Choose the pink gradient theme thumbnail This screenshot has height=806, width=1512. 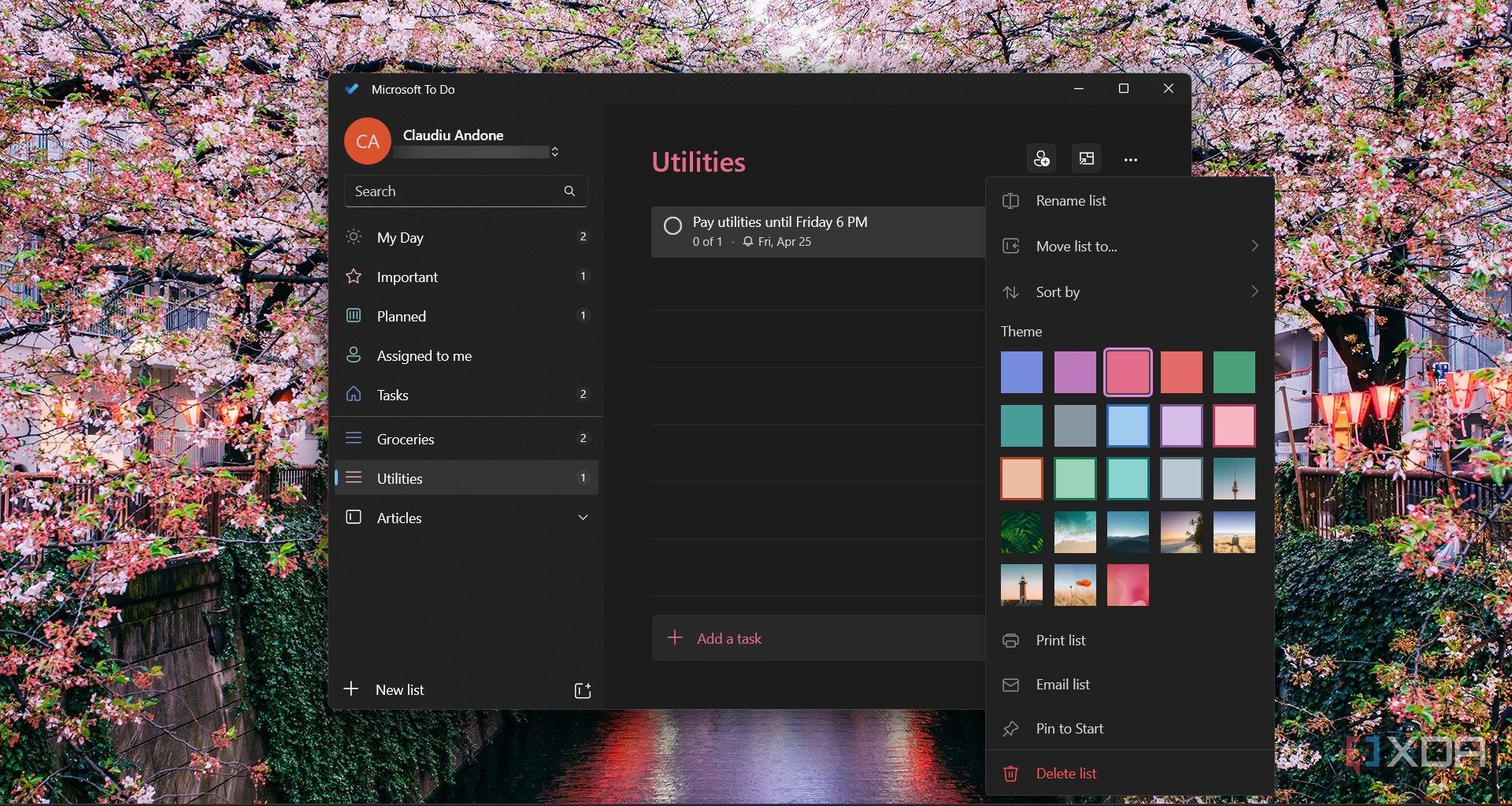[x=1128, y=585]
